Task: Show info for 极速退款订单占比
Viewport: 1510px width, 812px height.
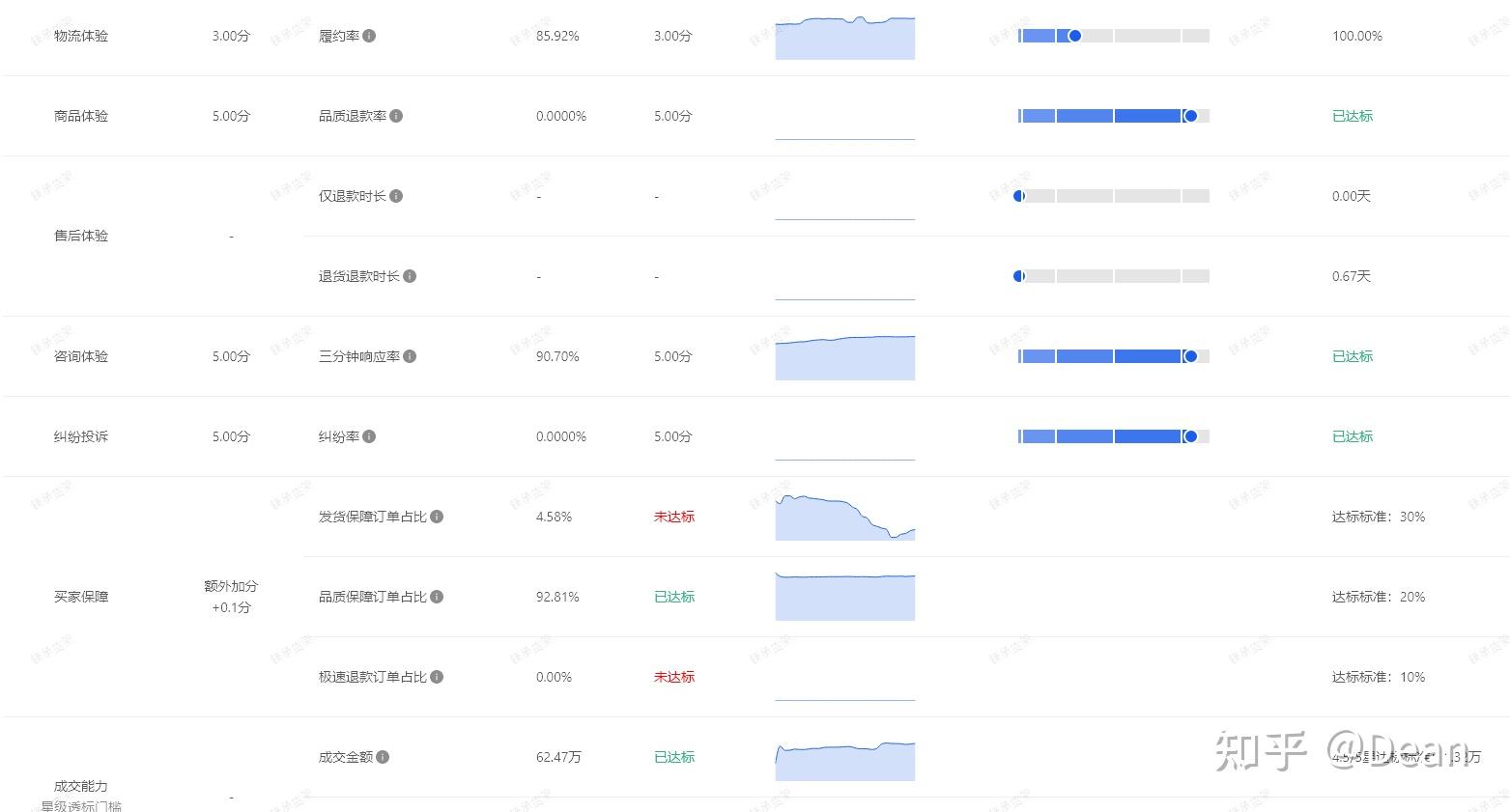Action: (437, 677)
